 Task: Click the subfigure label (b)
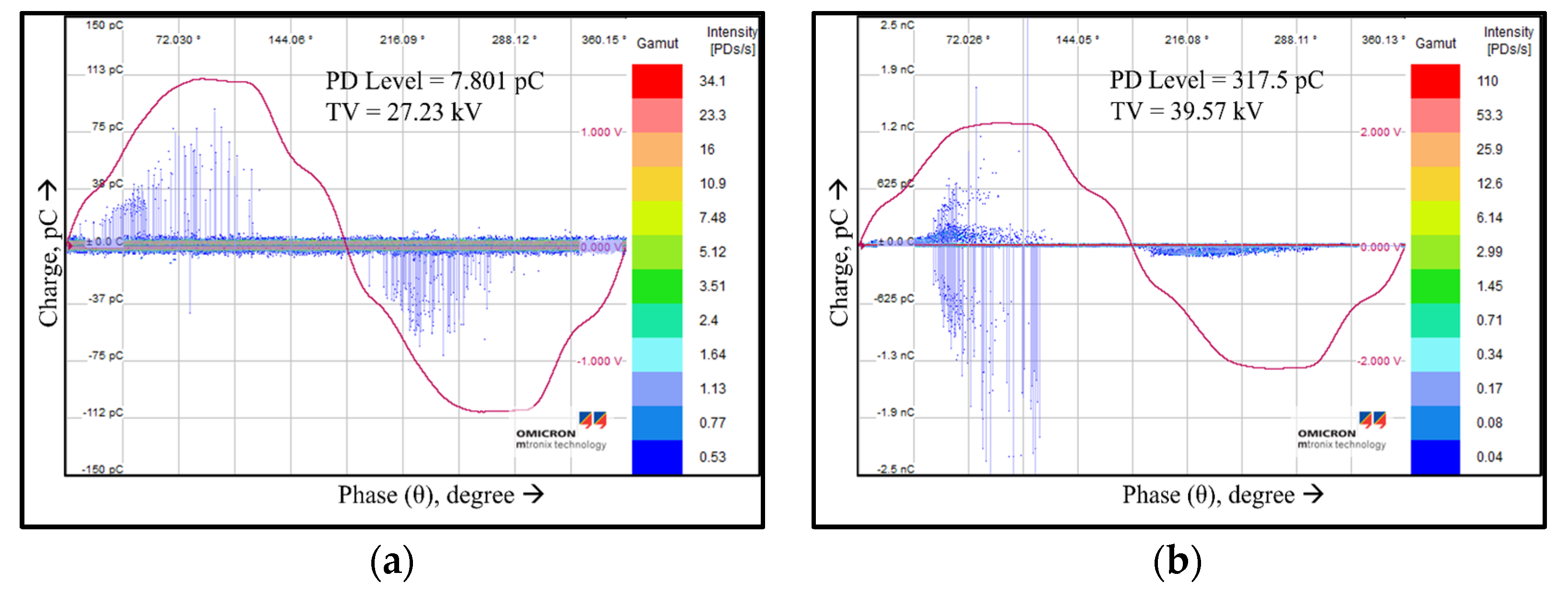click(1177, 561)
